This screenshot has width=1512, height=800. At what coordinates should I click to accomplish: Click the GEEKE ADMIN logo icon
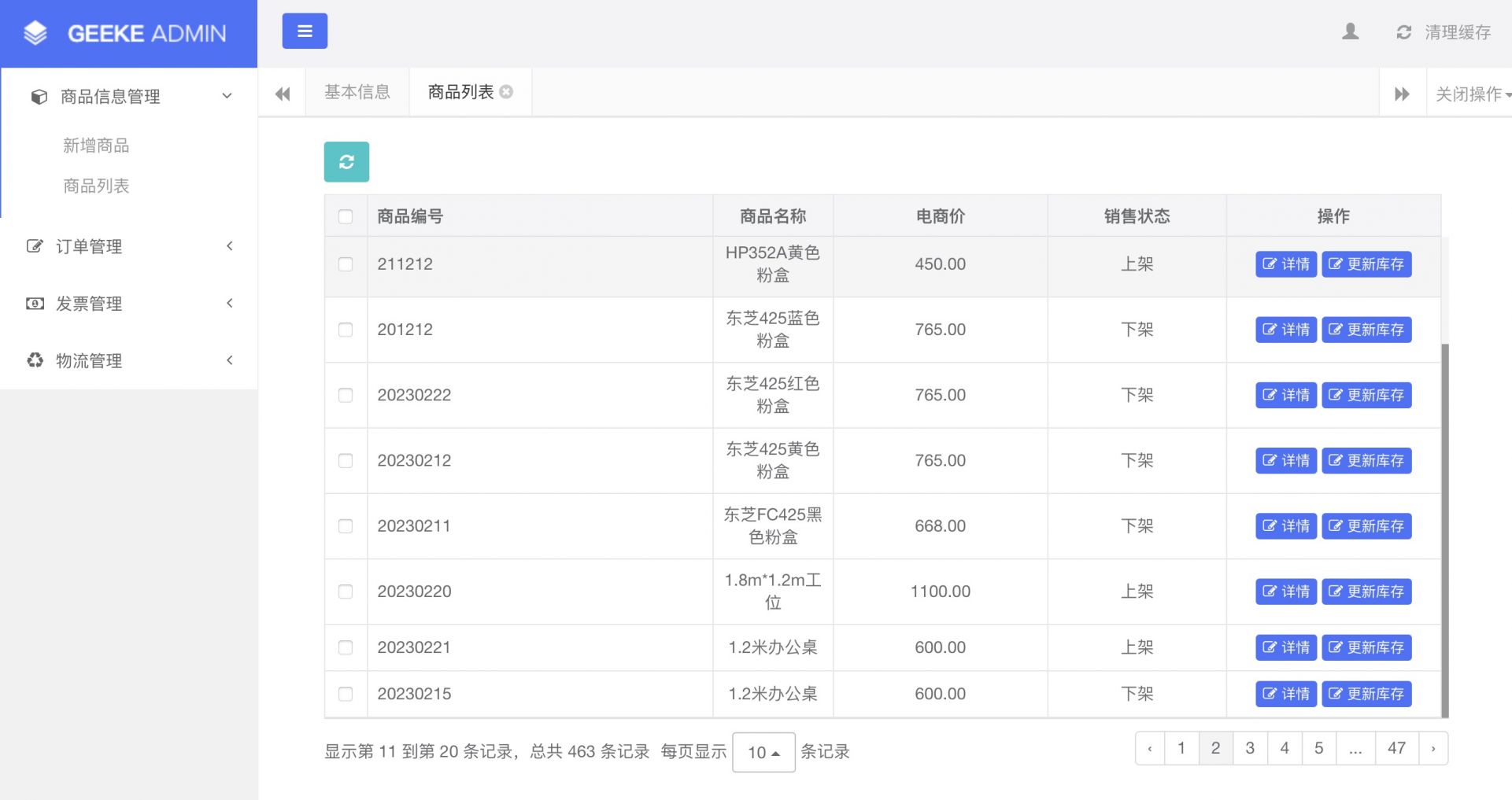tap(35, 33)
